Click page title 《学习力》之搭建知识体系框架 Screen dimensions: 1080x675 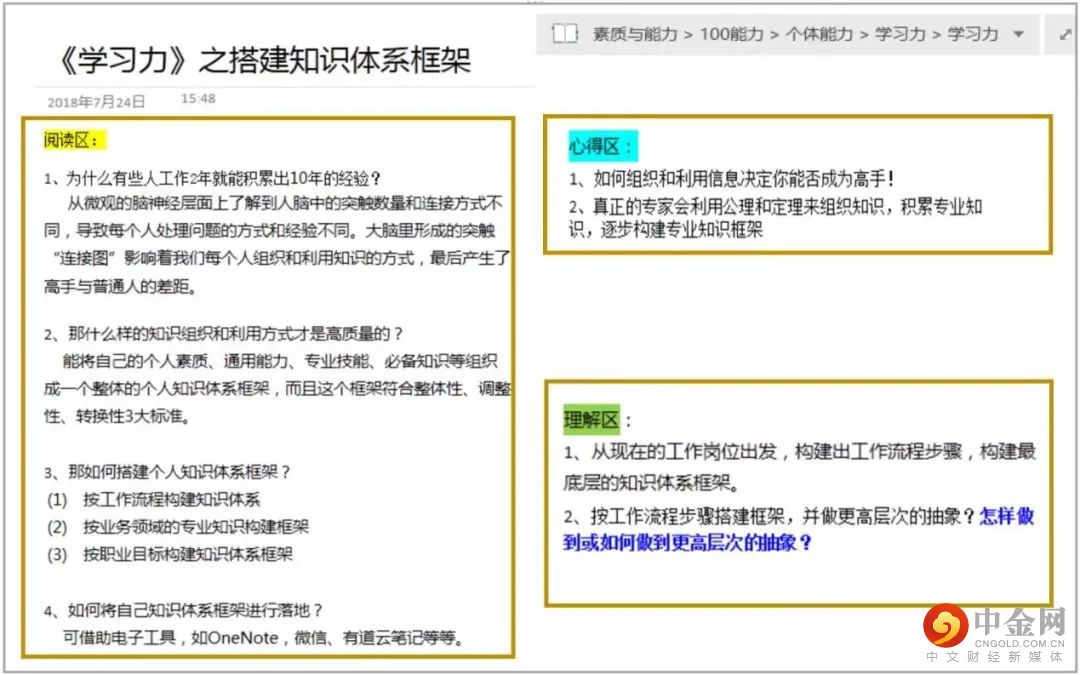262,60
